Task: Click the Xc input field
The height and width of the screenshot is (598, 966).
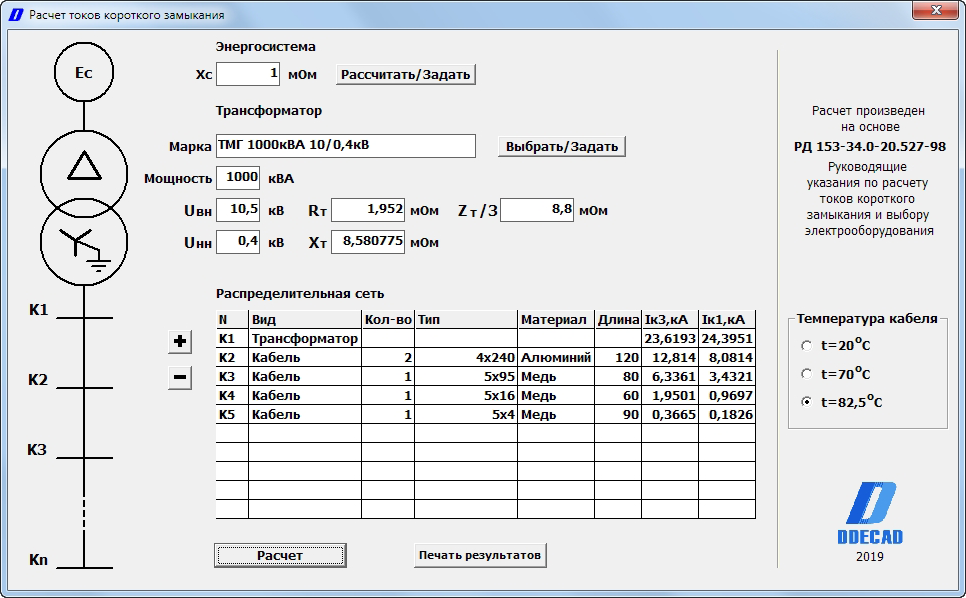Action: pyautogui.click(x=248, y=74)
